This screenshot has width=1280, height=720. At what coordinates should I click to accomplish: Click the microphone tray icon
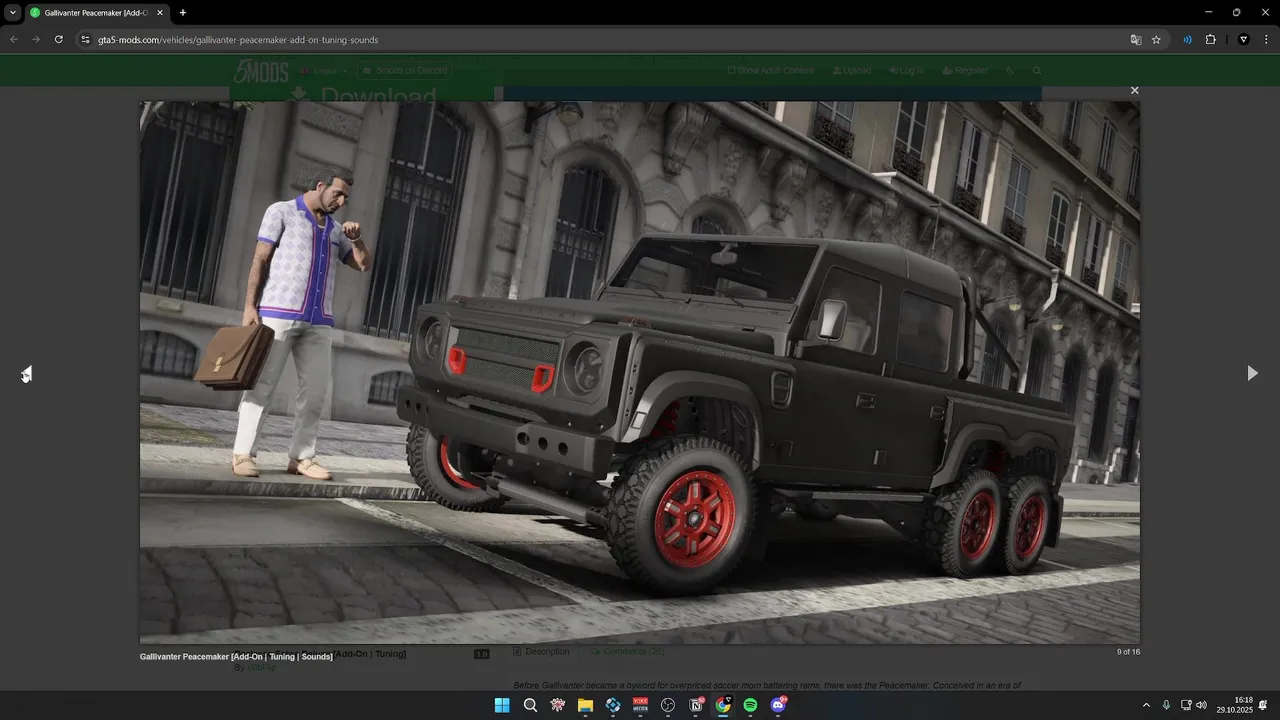pyautogui.click(x=1166, y=705)
